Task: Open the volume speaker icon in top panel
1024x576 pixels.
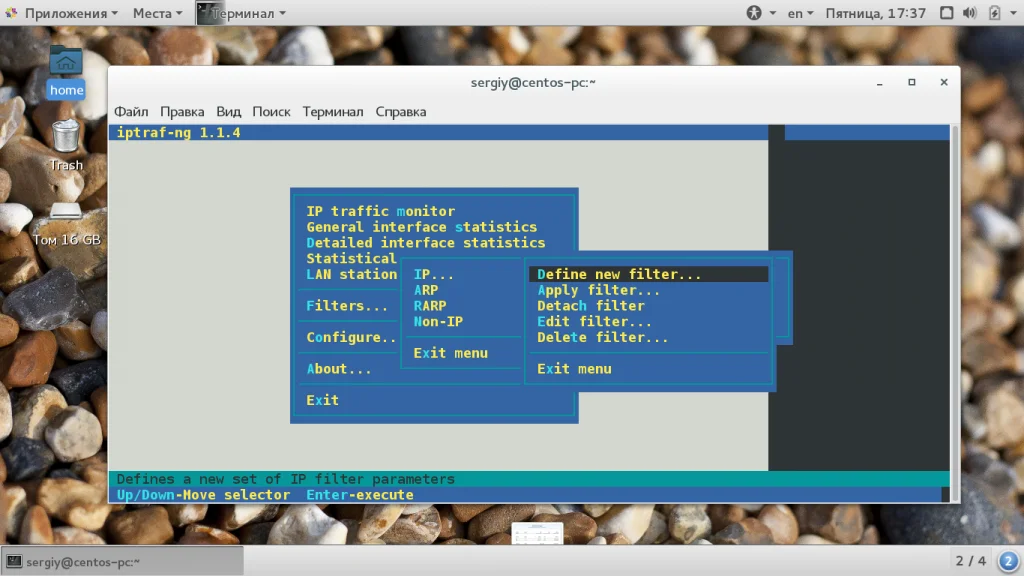Action: pyautogui.click(x=970, y=13)
